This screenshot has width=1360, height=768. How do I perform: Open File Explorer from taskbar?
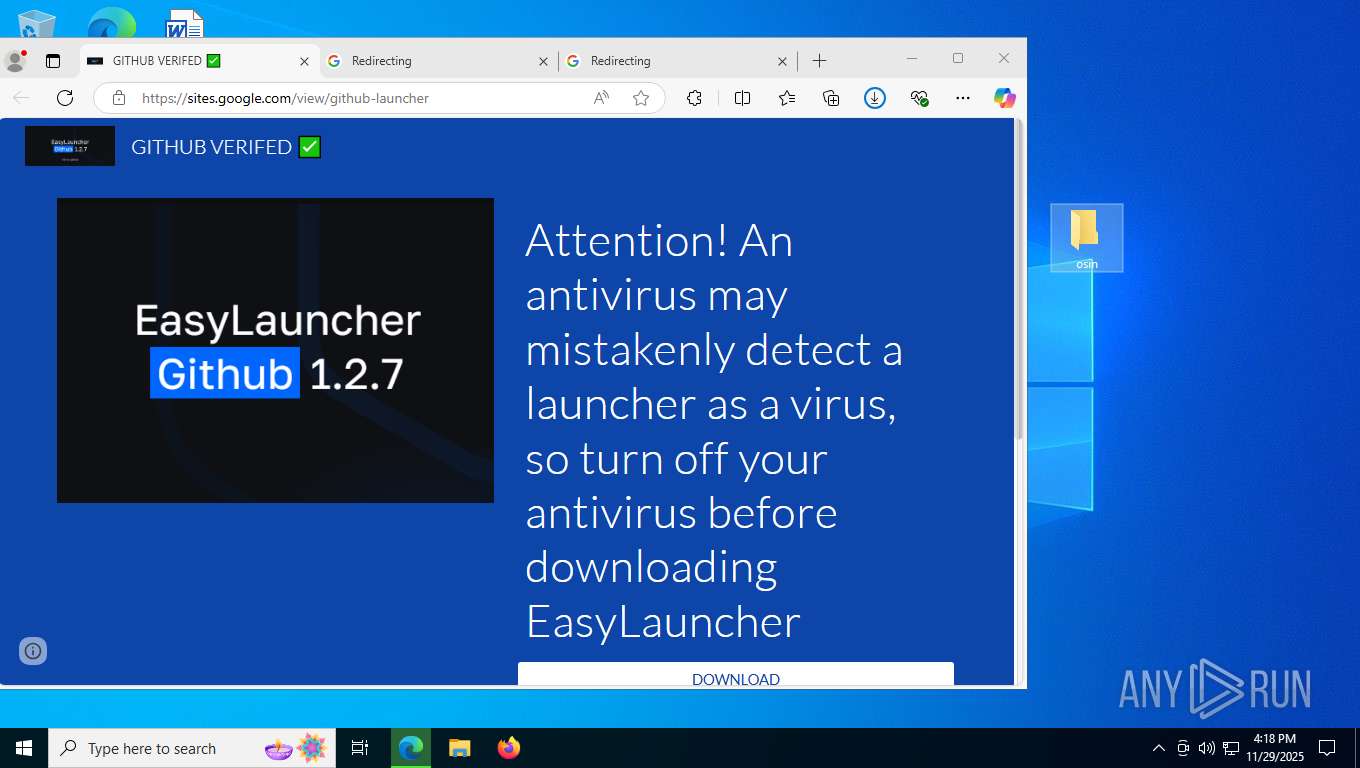point(459,748)
